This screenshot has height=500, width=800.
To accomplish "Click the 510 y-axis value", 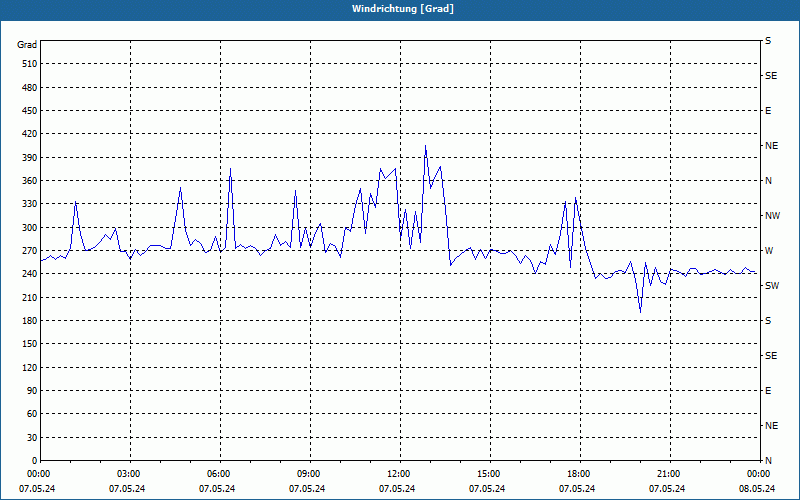I will pos(30,64).
